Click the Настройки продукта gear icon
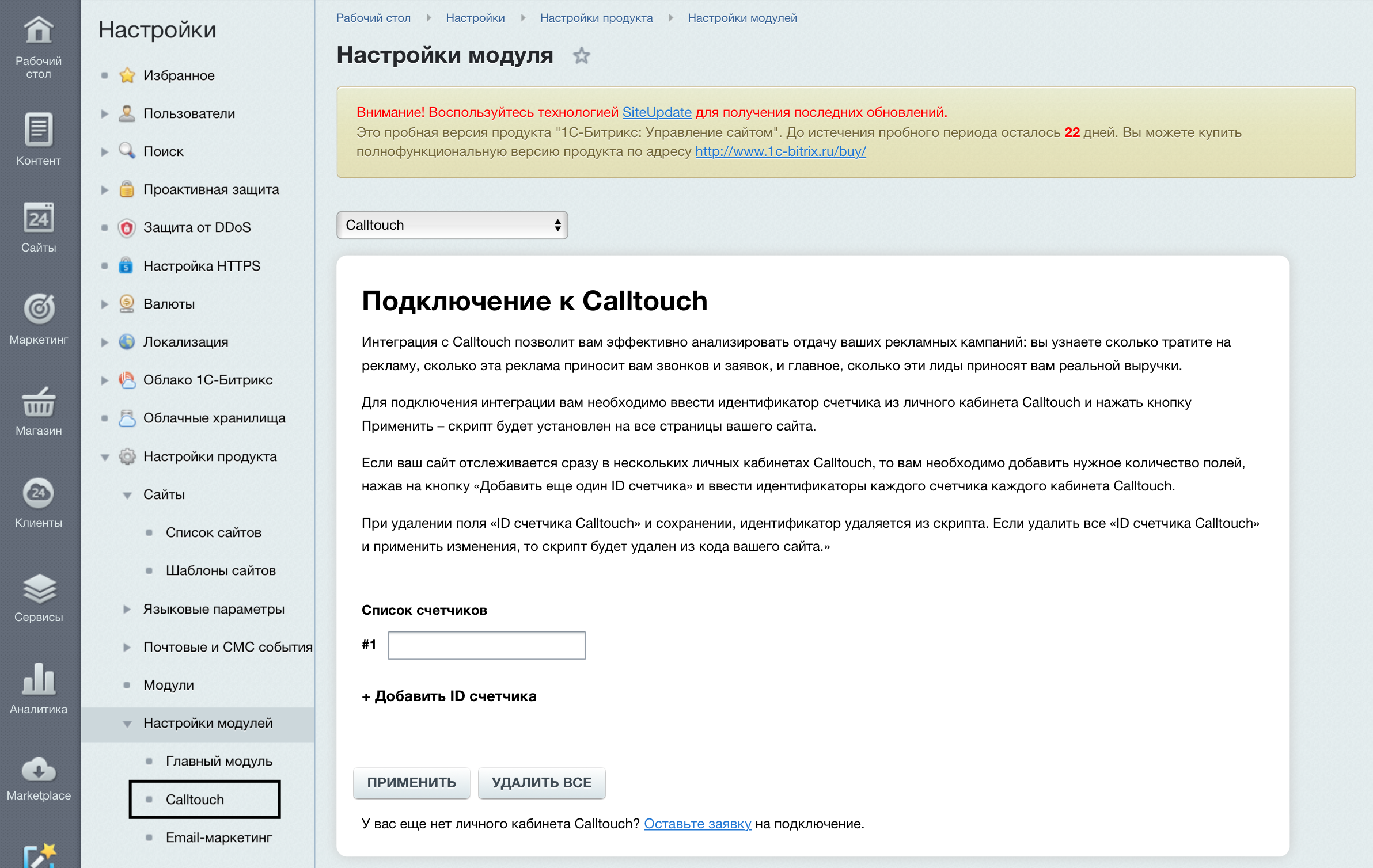1373x868 pixels. [x=127, y=456]
